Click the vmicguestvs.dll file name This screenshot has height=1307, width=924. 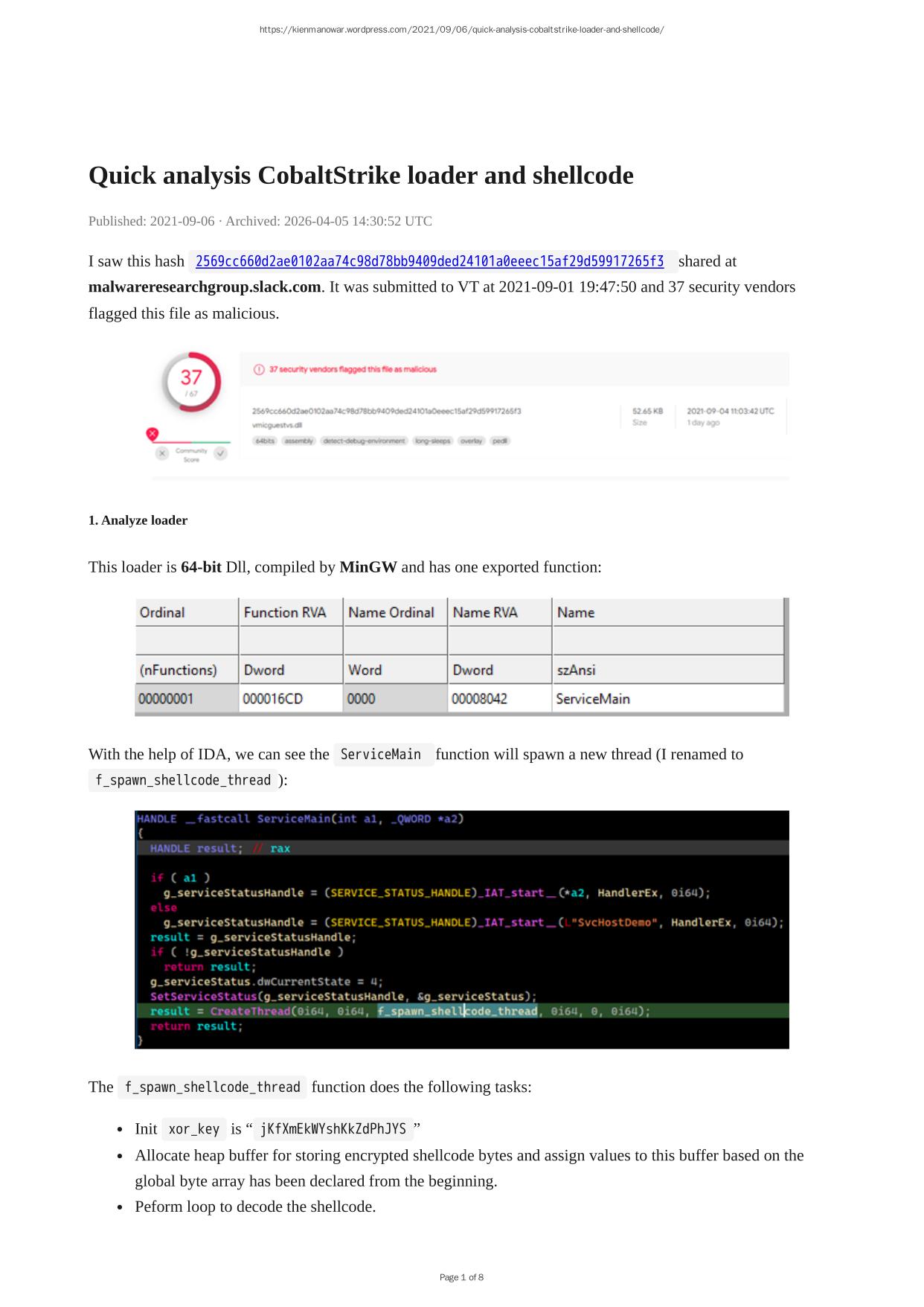tap(277, 426)
